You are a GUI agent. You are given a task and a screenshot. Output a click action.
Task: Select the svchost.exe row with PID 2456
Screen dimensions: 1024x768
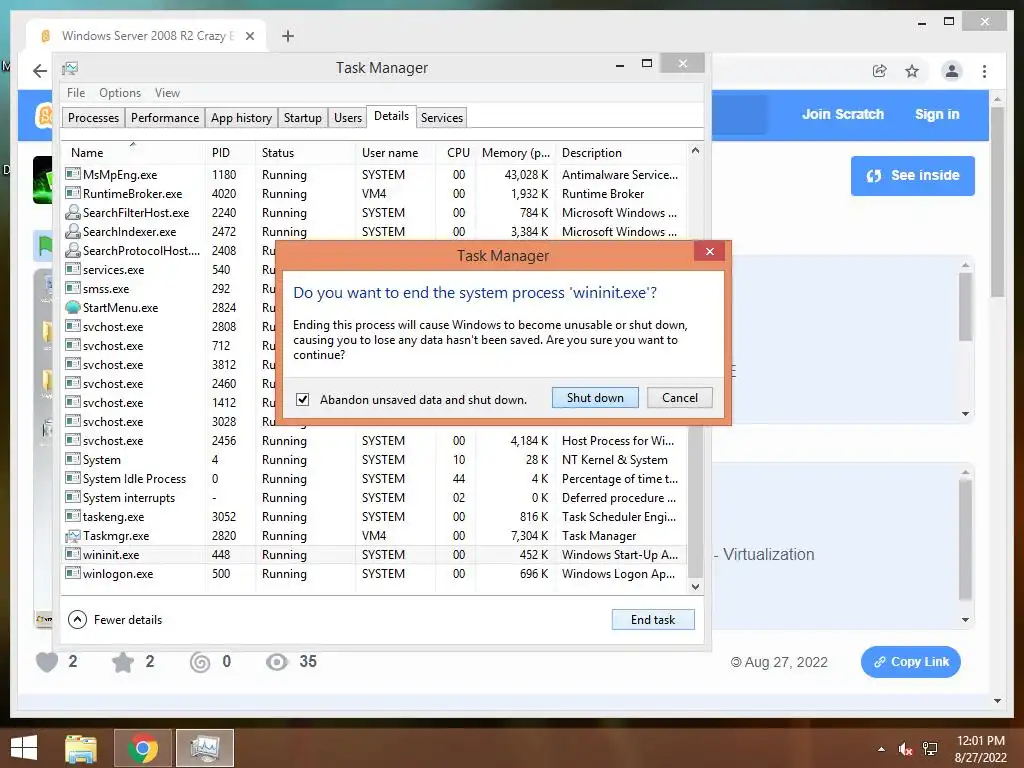pos(374,441)
